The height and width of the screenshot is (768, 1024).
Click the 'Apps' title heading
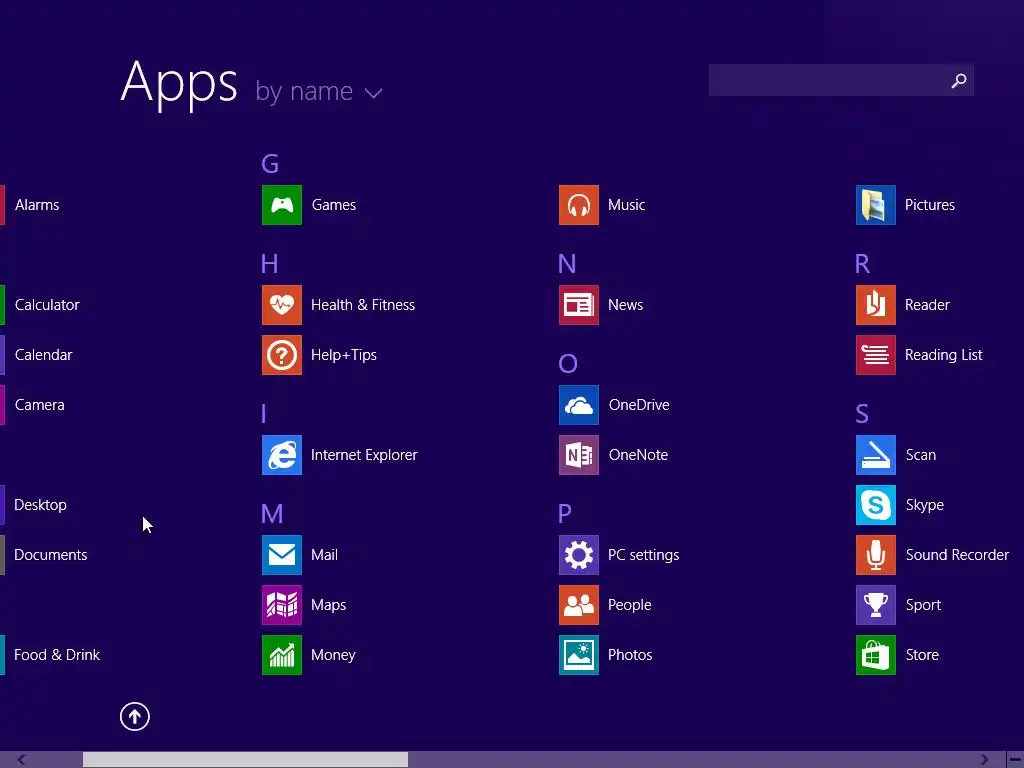coord(179,83)
